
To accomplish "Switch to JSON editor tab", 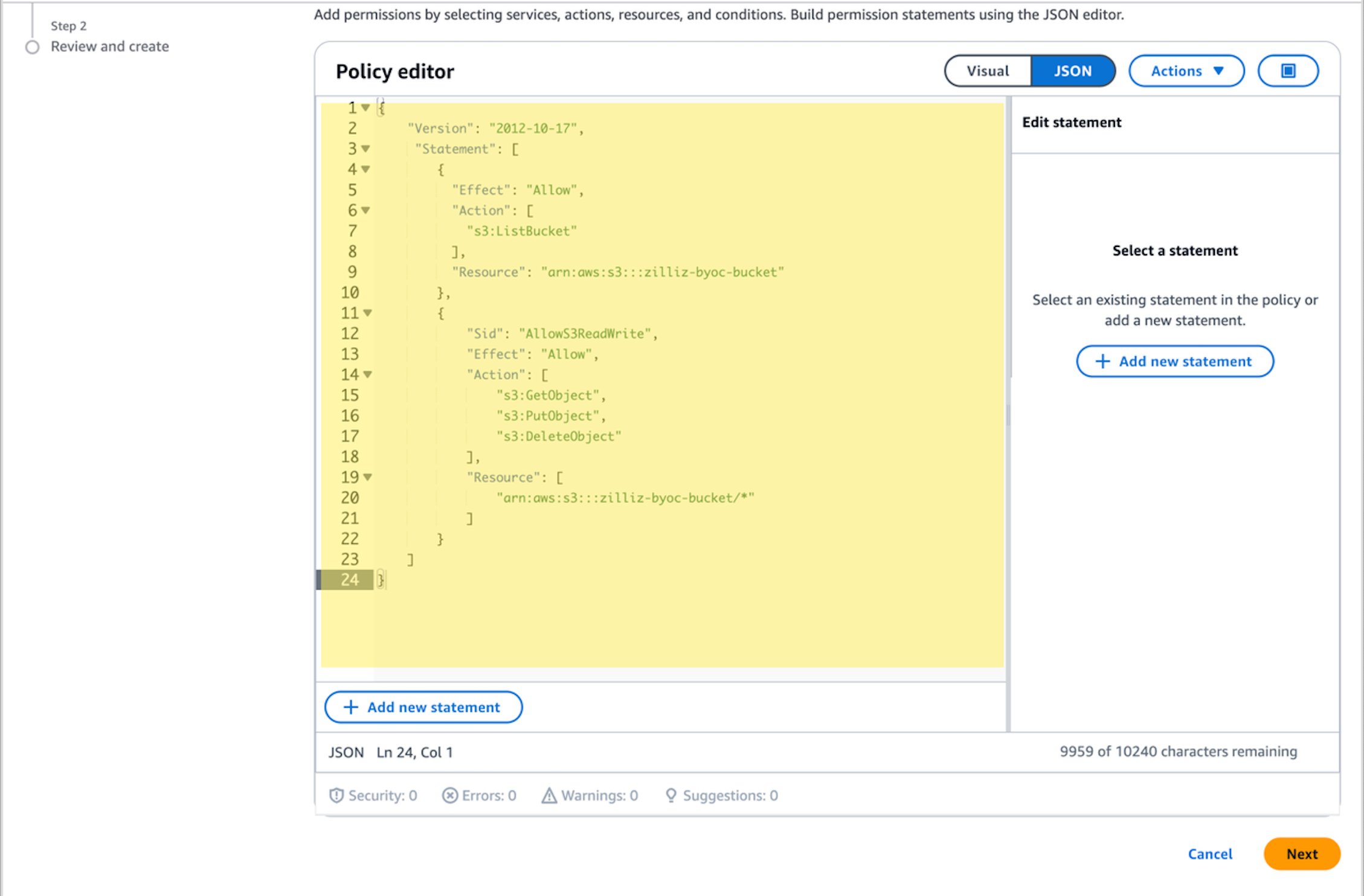I will pyautogui.click(x=1070, y=70).
